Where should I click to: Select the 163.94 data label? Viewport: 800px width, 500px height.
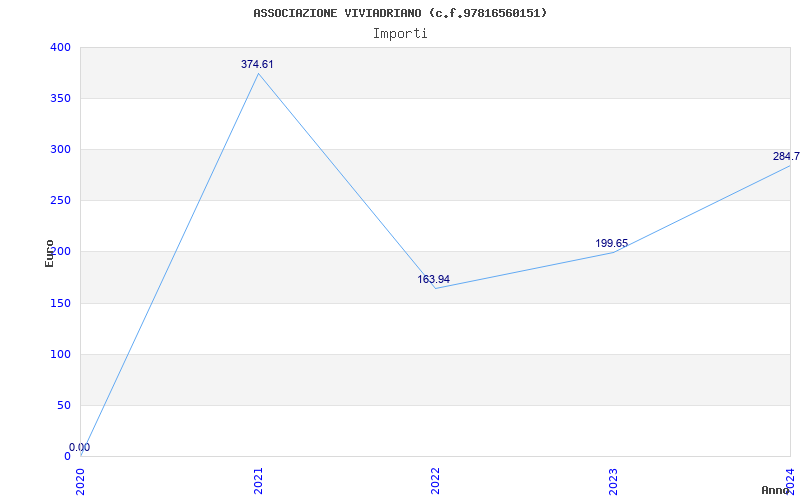click(434, 279)
